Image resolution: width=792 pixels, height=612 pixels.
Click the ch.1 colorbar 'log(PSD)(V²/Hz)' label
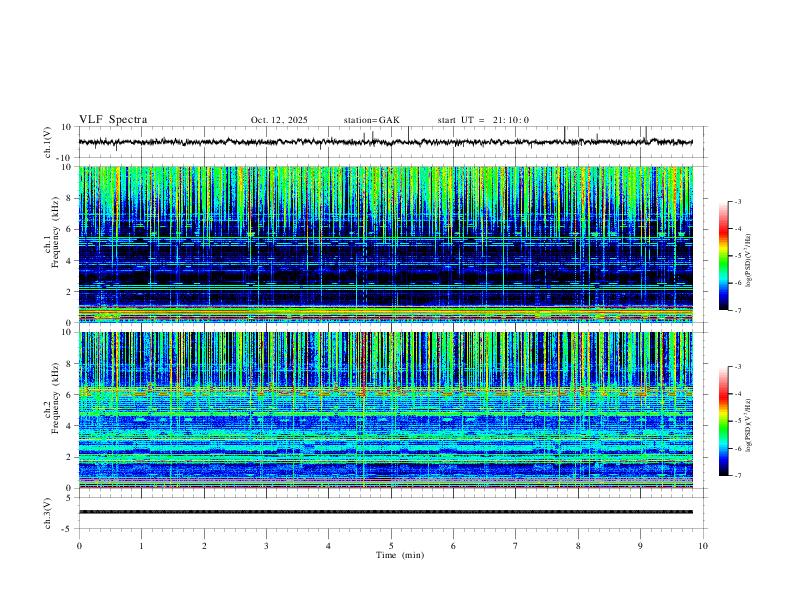pyautogui.click(x=749, y=261)
